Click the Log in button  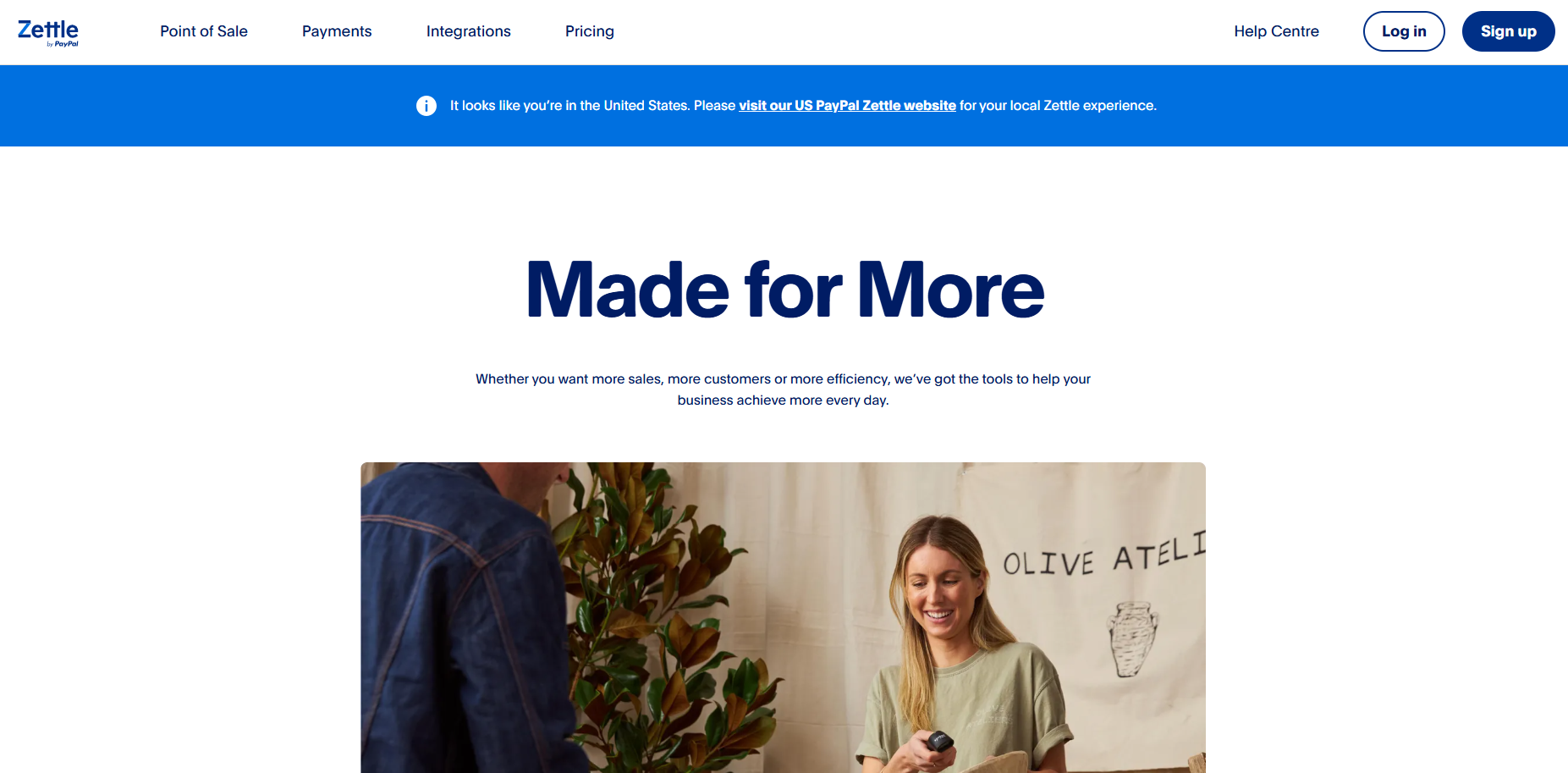(x=1404, y=31)
